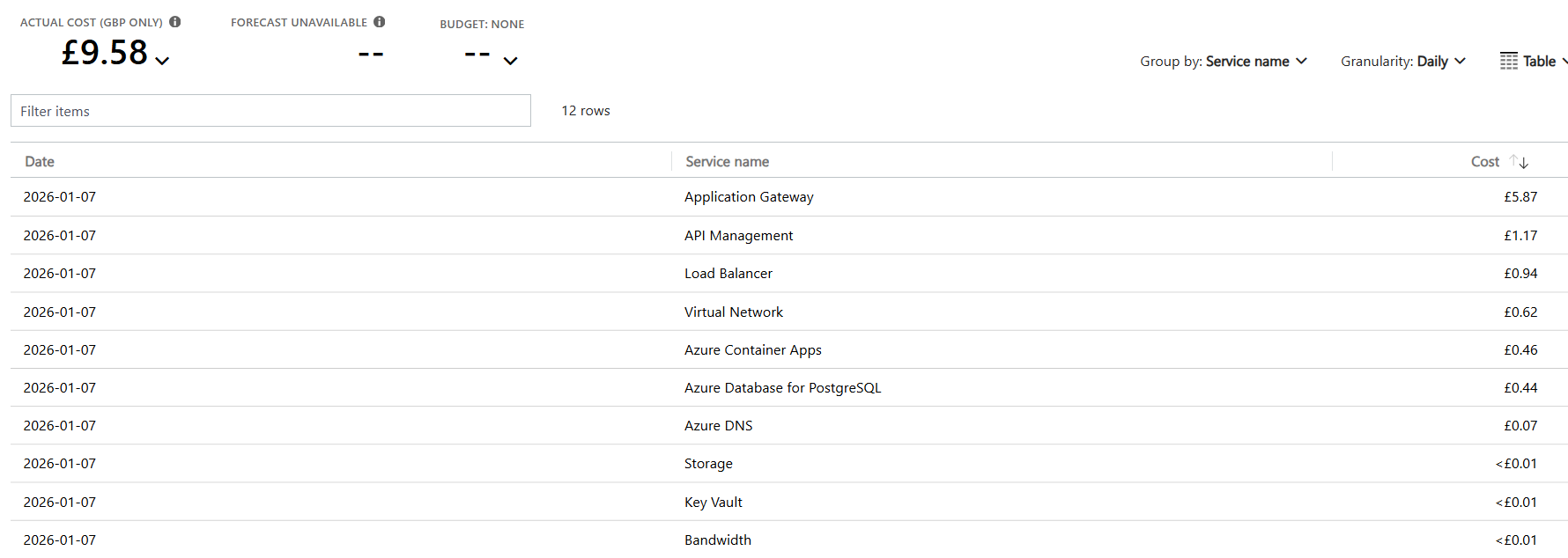The image size is (1568, 558).
Task: Click the Virtual Network service name
Action: tap(734, 312)
